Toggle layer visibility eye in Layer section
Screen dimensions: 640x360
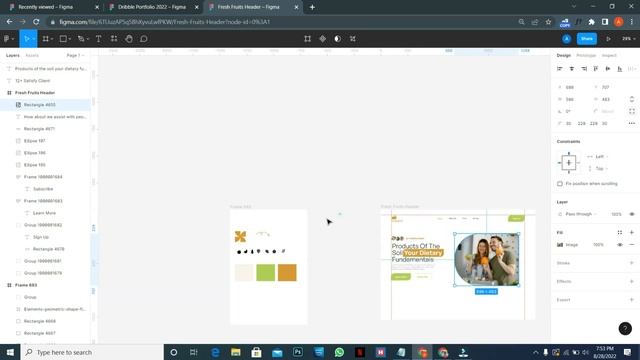tap(632, 214)
